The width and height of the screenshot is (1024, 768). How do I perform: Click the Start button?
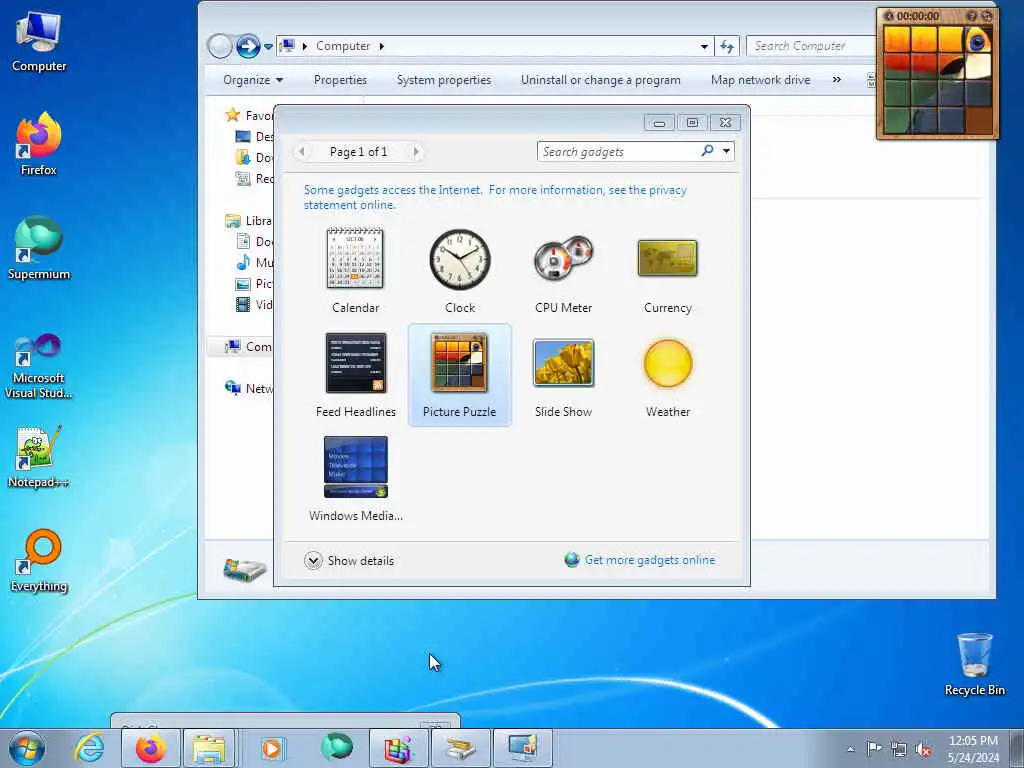click(27, 748)
